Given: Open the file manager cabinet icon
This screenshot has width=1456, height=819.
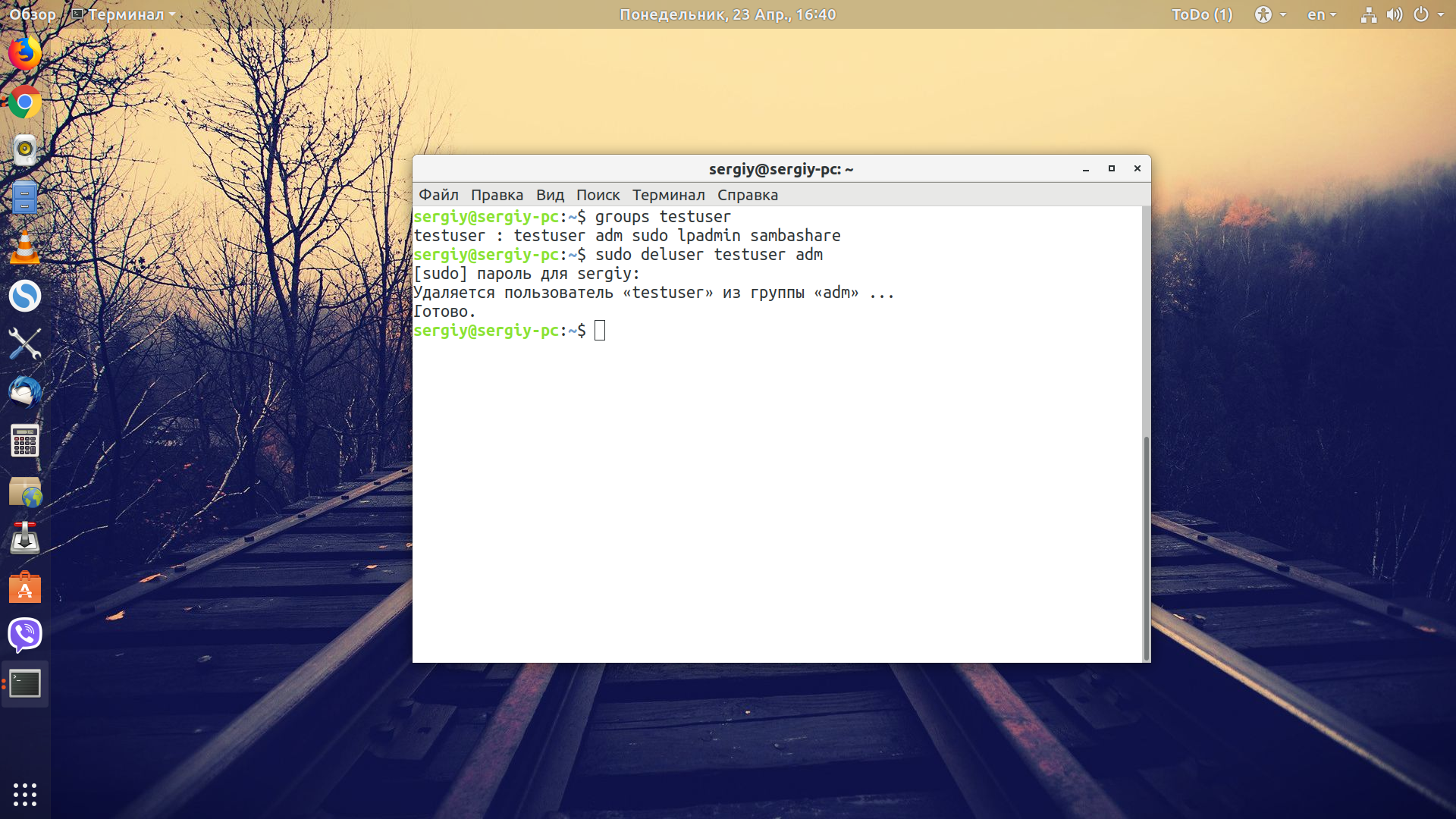Looking at the screenshot, I should pyautogui.click(x=25, y=198).
